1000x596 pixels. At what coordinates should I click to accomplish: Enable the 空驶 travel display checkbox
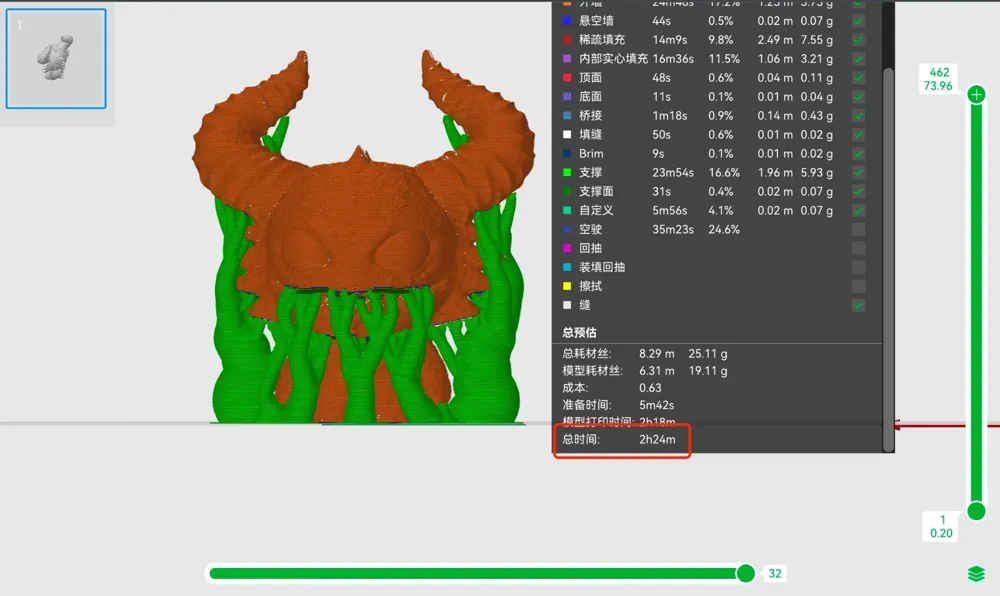[x=858, y=229]
